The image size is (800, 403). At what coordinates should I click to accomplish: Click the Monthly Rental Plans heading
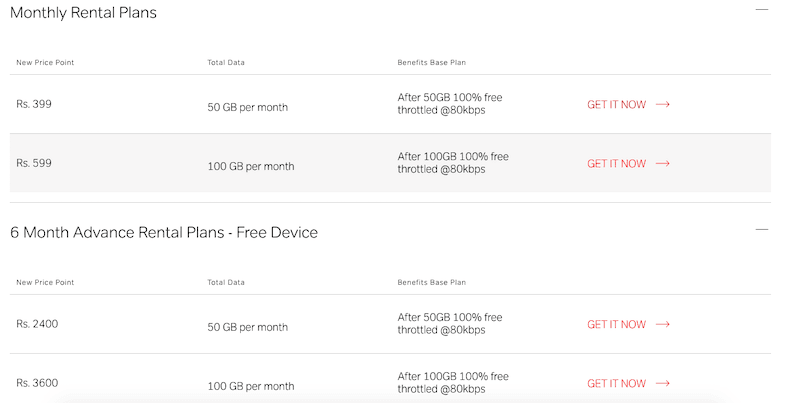tap(83, 13)
